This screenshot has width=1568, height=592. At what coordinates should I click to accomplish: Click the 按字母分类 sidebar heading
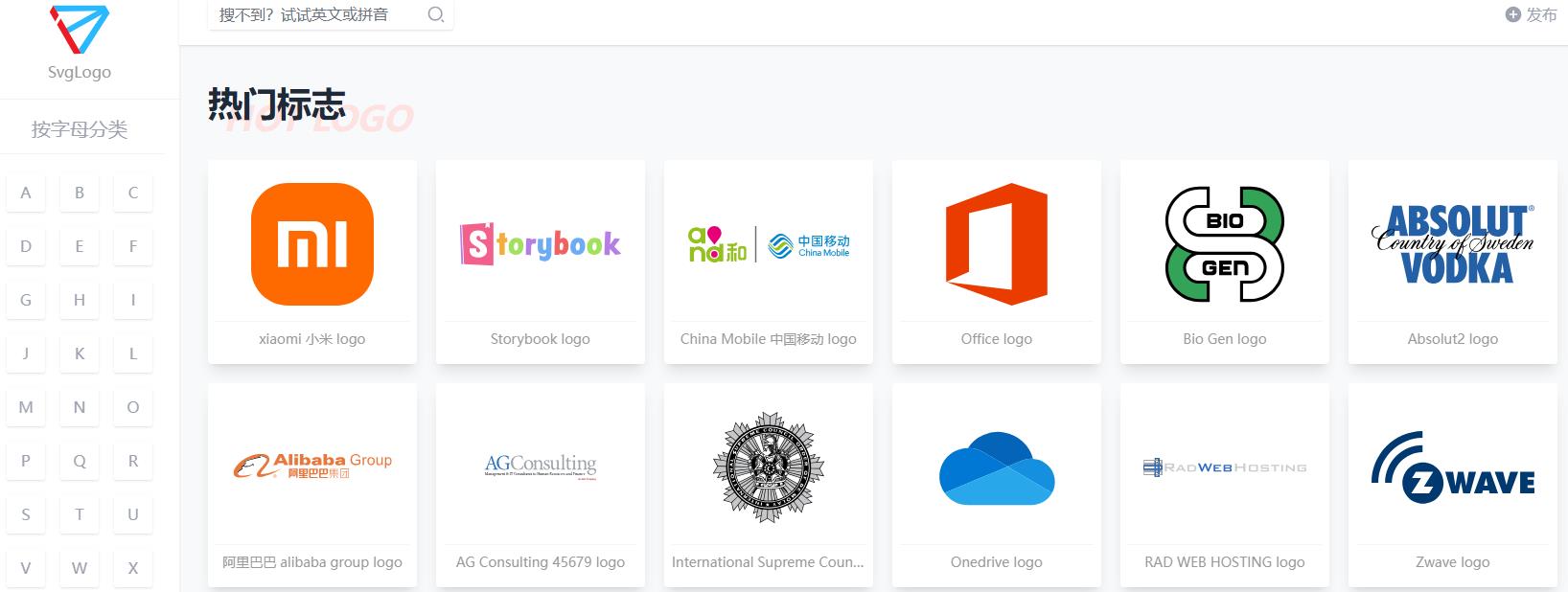click(x=80, y=129)
